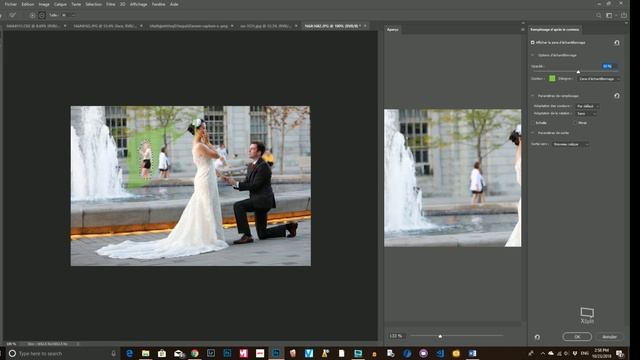The width and height of the screenshot is (640, 360).
Task: Toggle Afficher la zone d'échantillonnage checkbox
Action: [533, 42]
